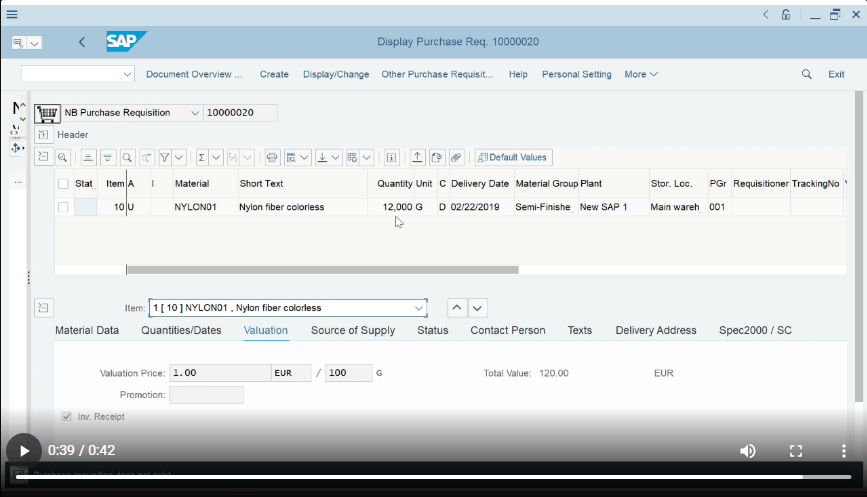867x497 pixels.
Task: Click Create in the menu bar
Action: [274, 74]
